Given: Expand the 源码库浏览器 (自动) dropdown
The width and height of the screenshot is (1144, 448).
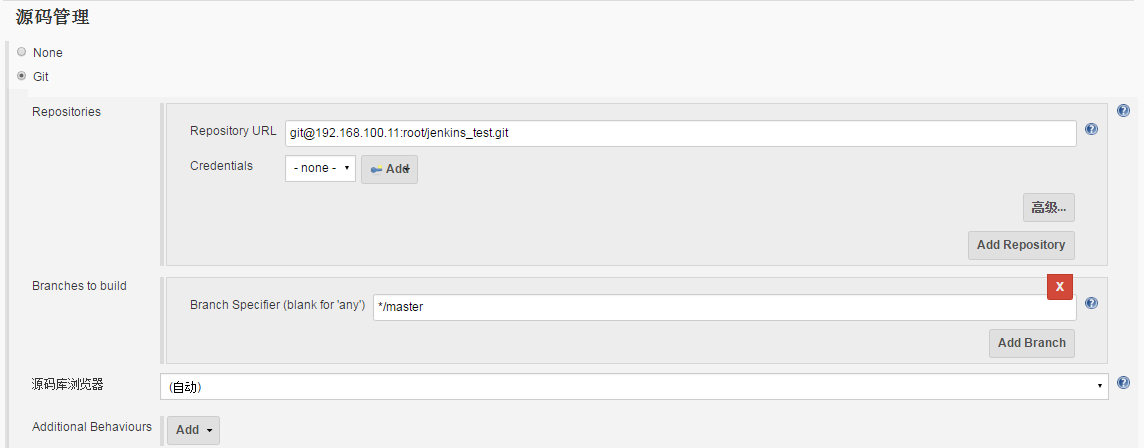Looking at the screenshot, I should pyautogui.click(x=634, y=387).
